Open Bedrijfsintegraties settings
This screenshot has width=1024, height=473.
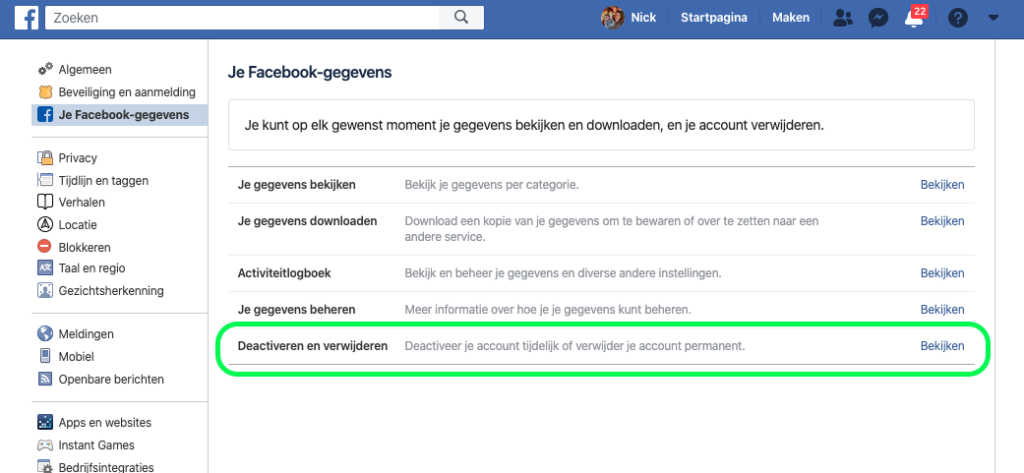(106, 466)
